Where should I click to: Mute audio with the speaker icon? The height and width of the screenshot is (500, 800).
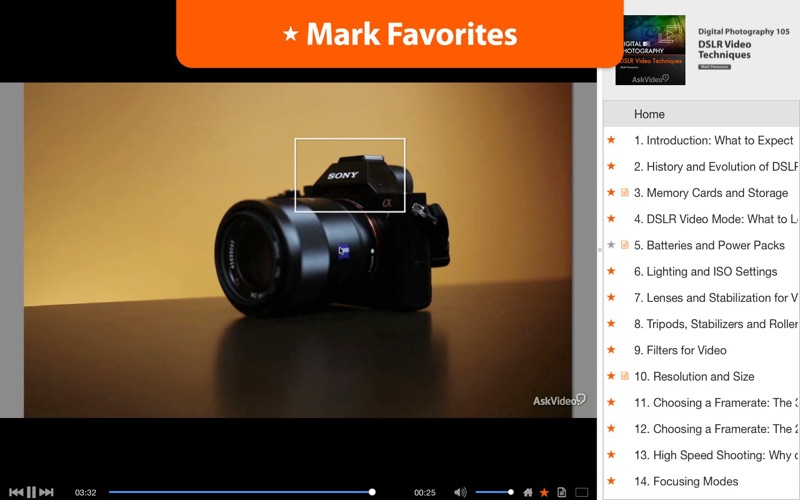[x=460, y=492]
